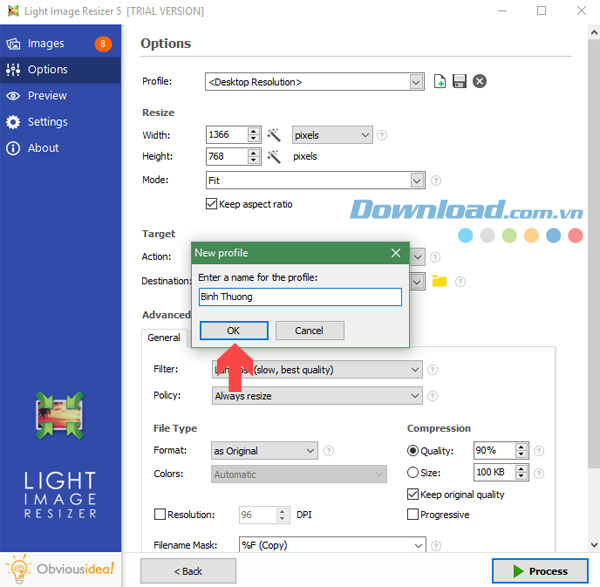The image size is (600, 587).
Task: Open help for Size compression
Action: [539, 474]
